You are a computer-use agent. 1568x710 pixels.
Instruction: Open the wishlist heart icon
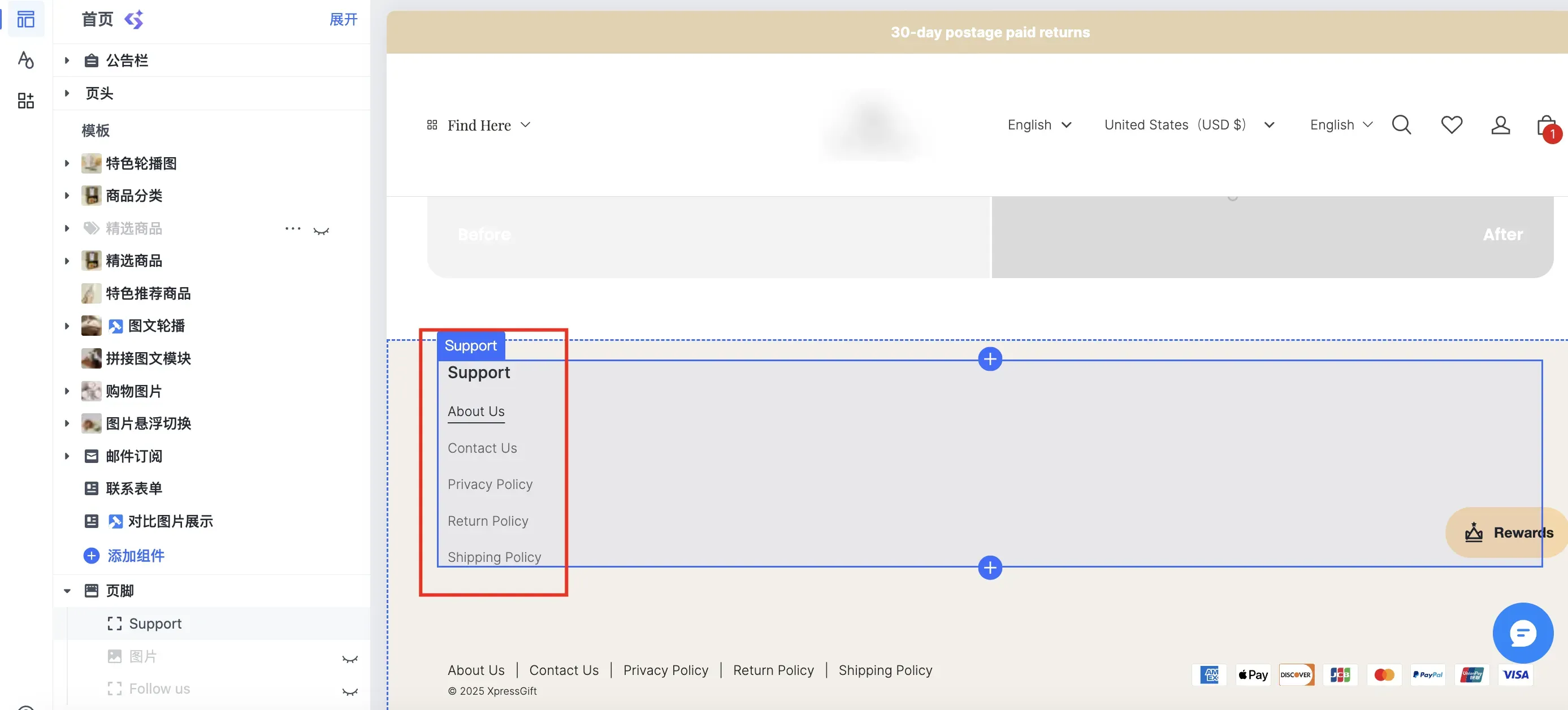point(1451,125)
